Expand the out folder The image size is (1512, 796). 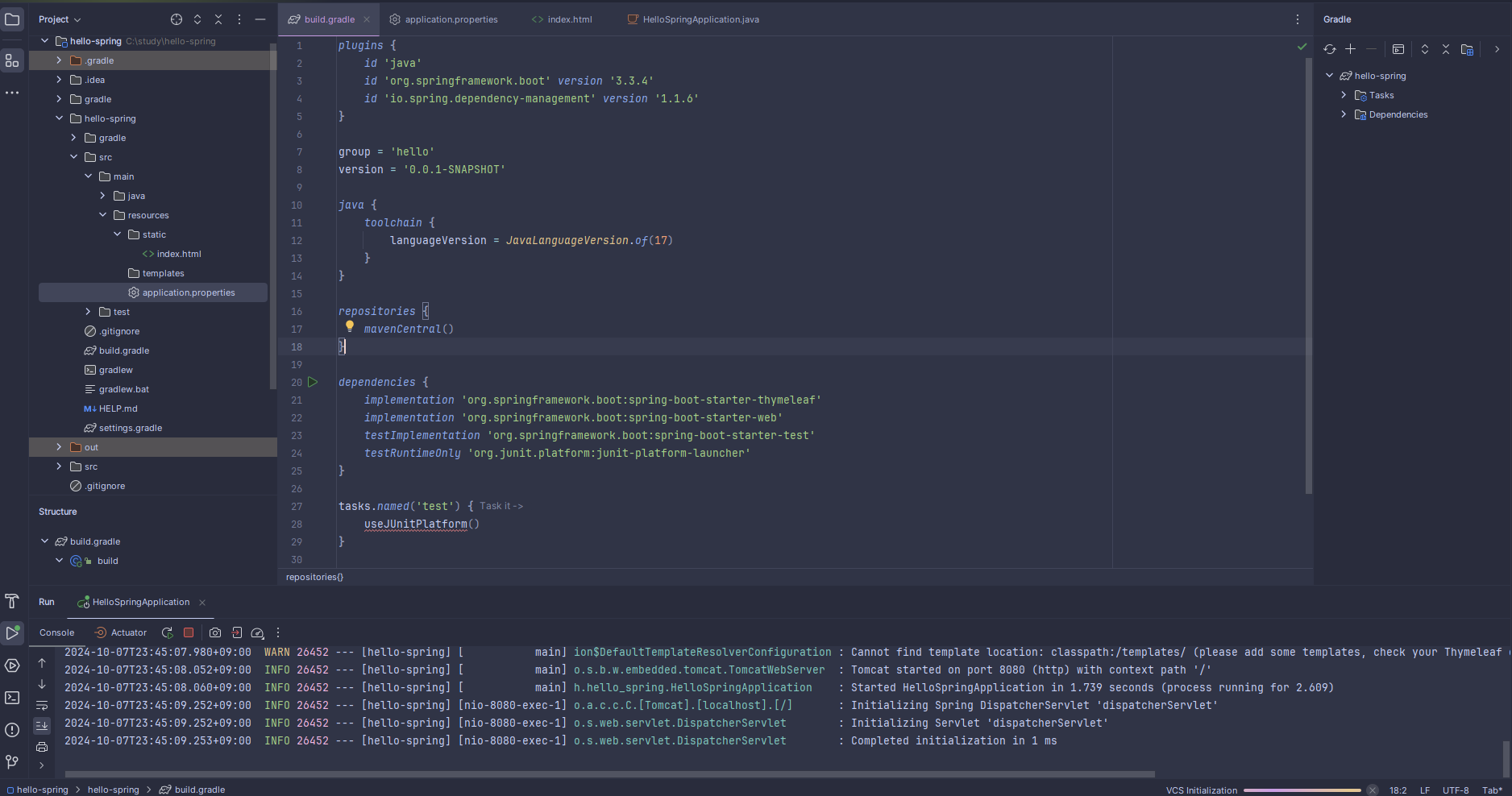[59, 447]
